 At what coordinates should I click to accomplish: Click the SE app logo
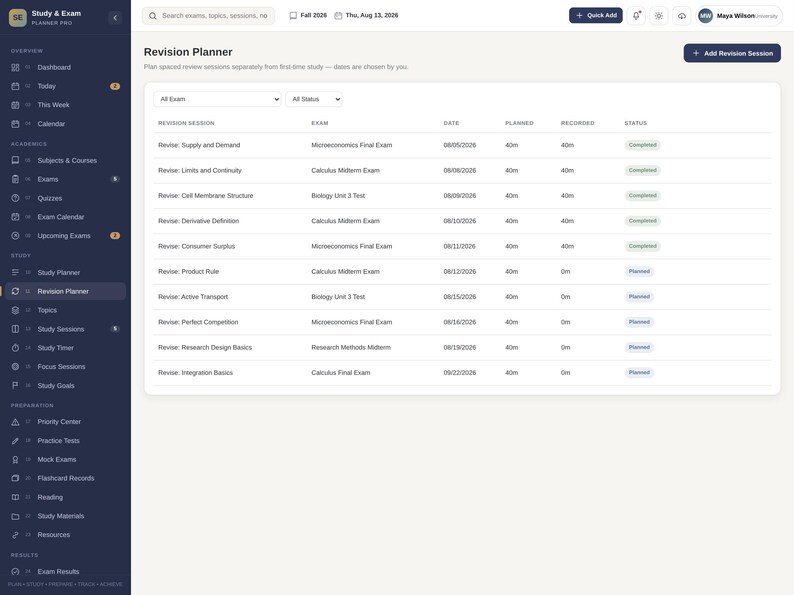pos(18,18)
